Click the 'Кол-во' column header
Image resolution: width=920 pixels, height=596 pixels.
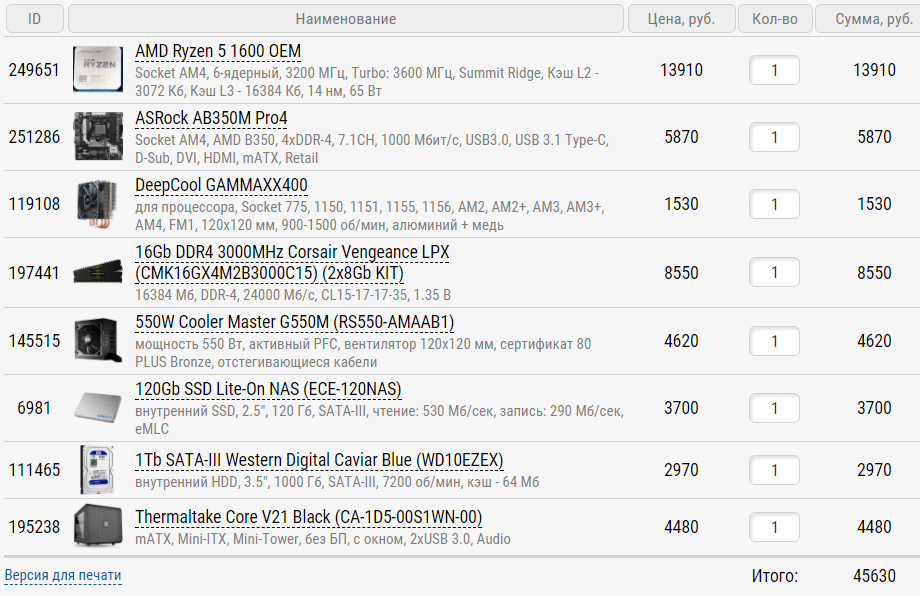(x=774, y=19)
